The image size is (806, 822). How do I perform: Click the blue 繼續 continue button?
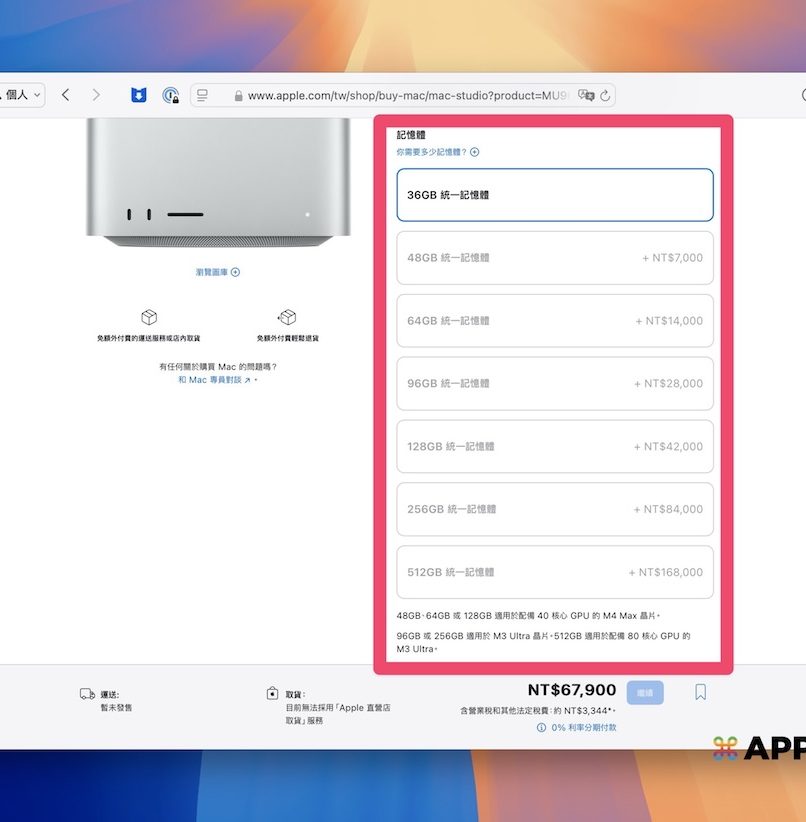click(x=645, y=692)
